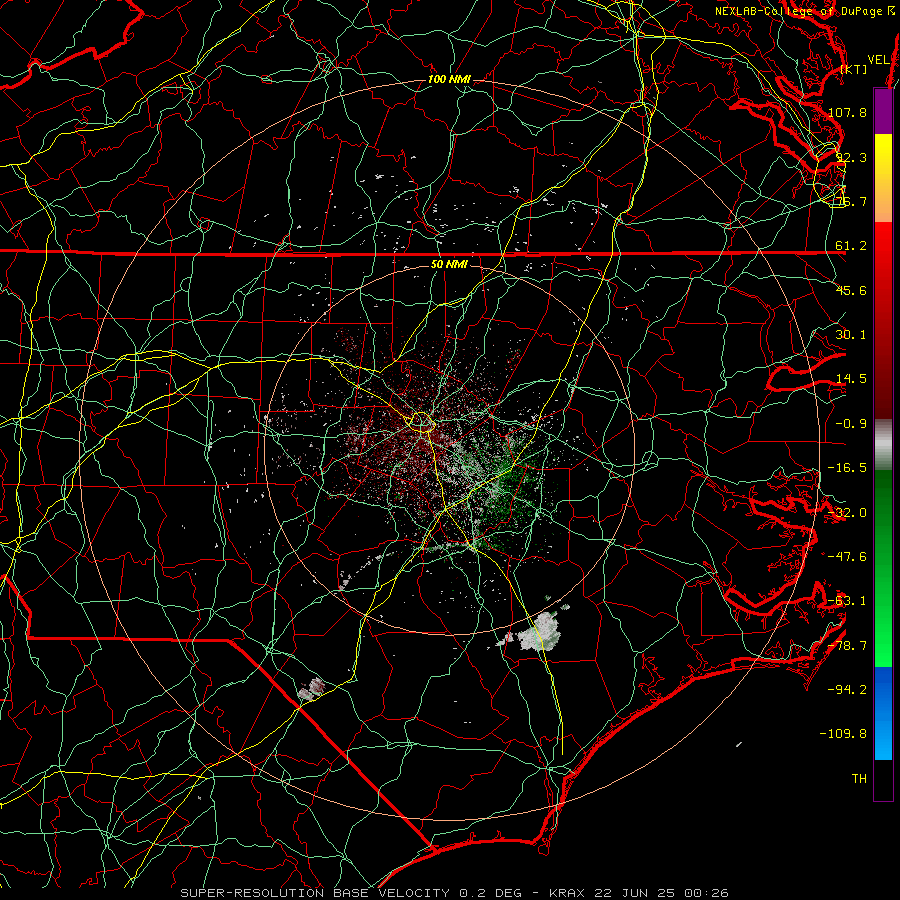Select the 14.5 value on velocity scale
Screen dimensions: 900x900
(851, 379)
